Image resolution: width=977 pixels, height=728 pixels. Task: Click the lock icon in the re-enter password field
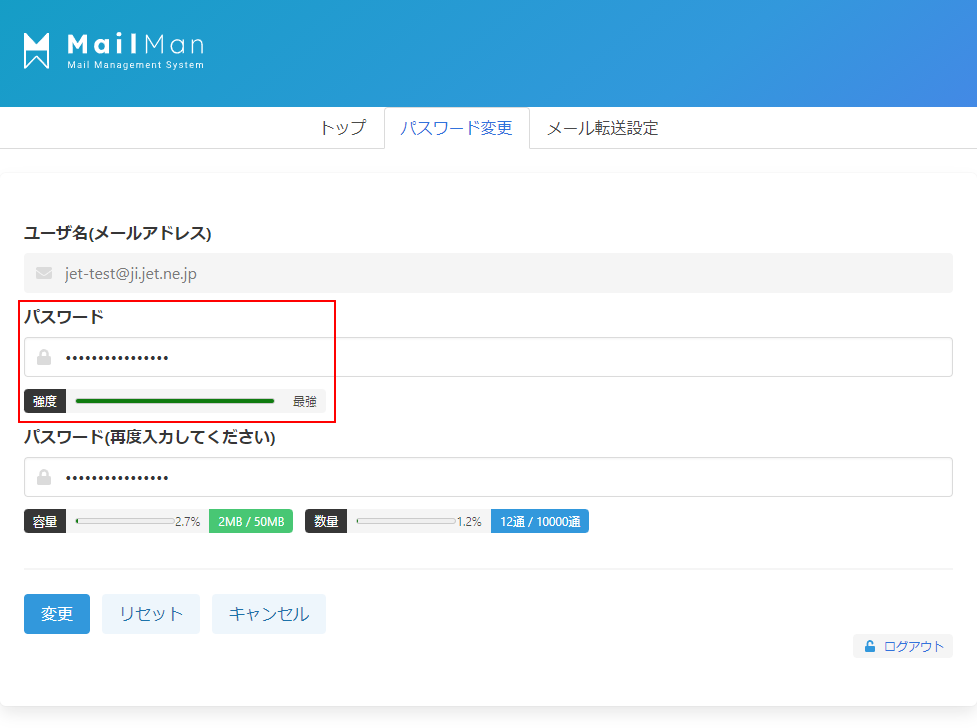pyautogui.click(x=44, y=477)
